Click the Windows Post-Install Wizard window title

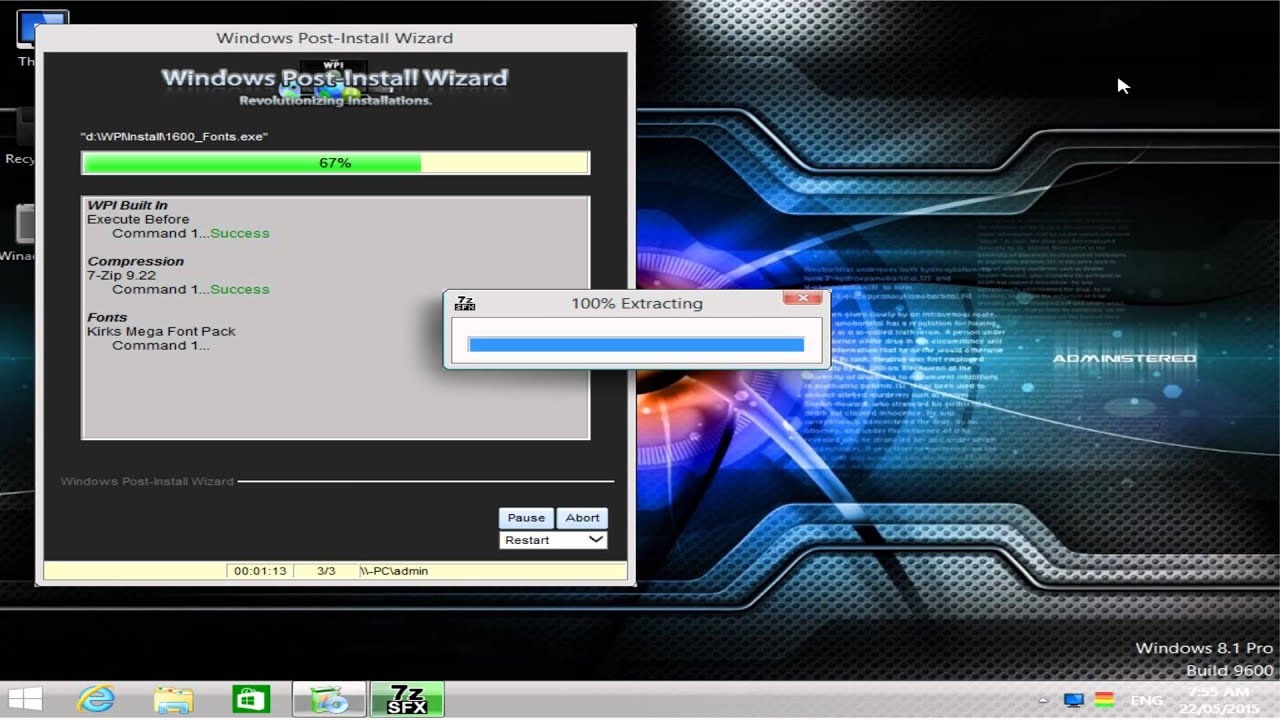(335, 38)
